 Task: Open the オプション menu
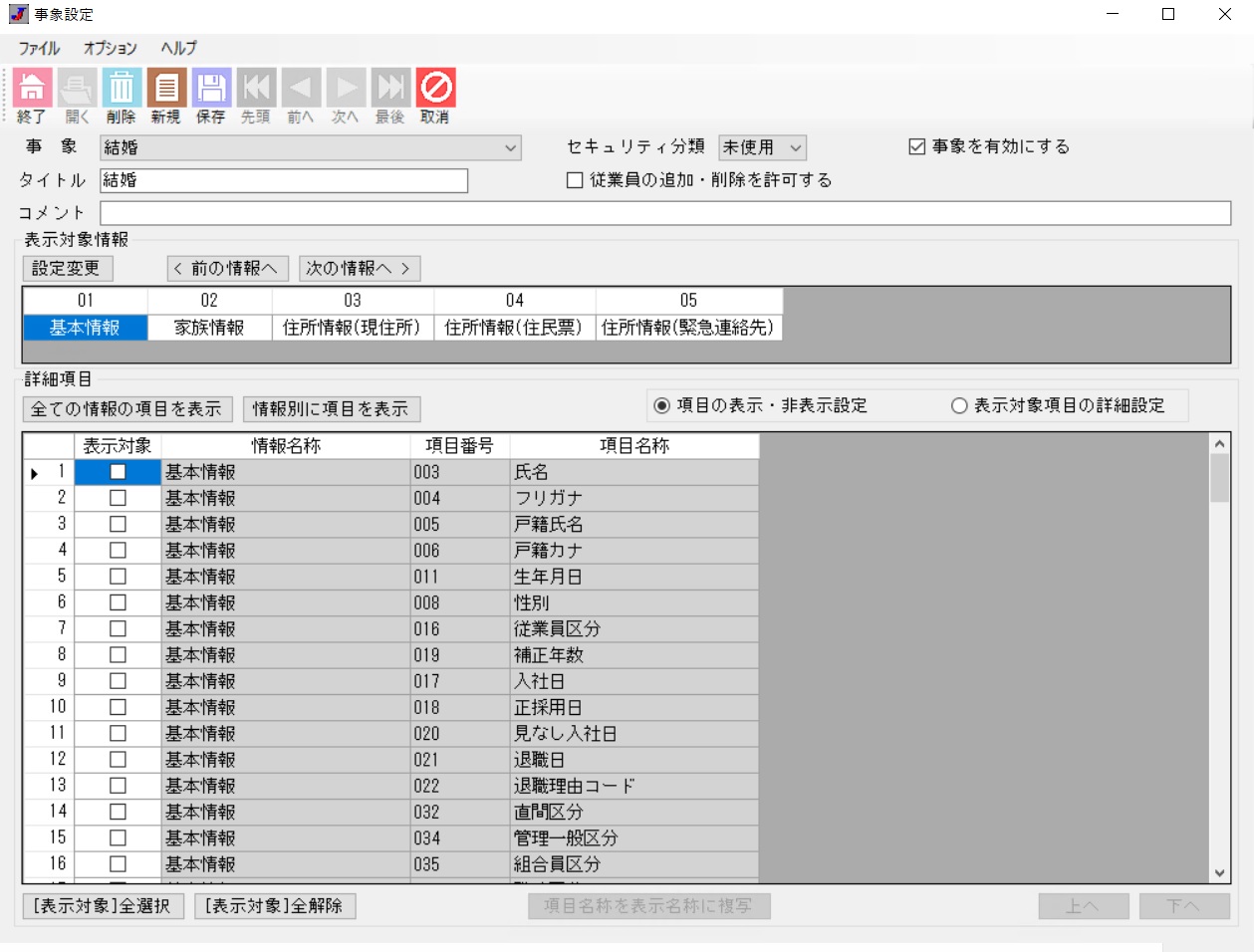(110, 48)
